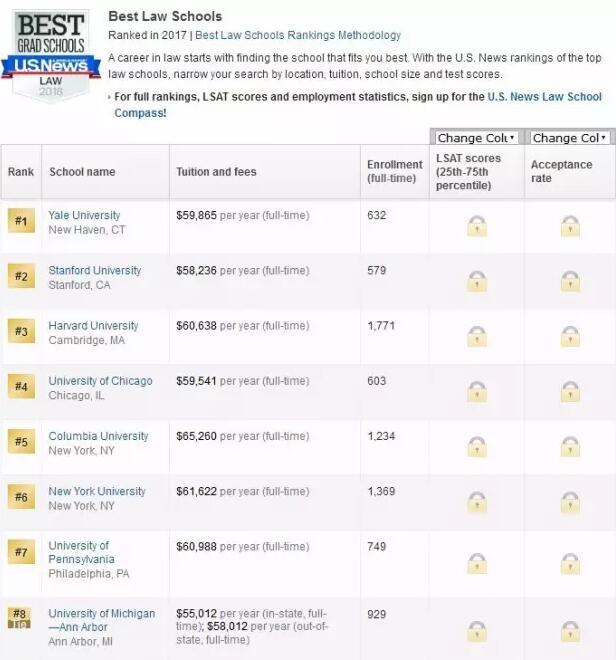Click acceptance rate lock for University of Chicago
The image size is (616, 660).
point(570,391)
